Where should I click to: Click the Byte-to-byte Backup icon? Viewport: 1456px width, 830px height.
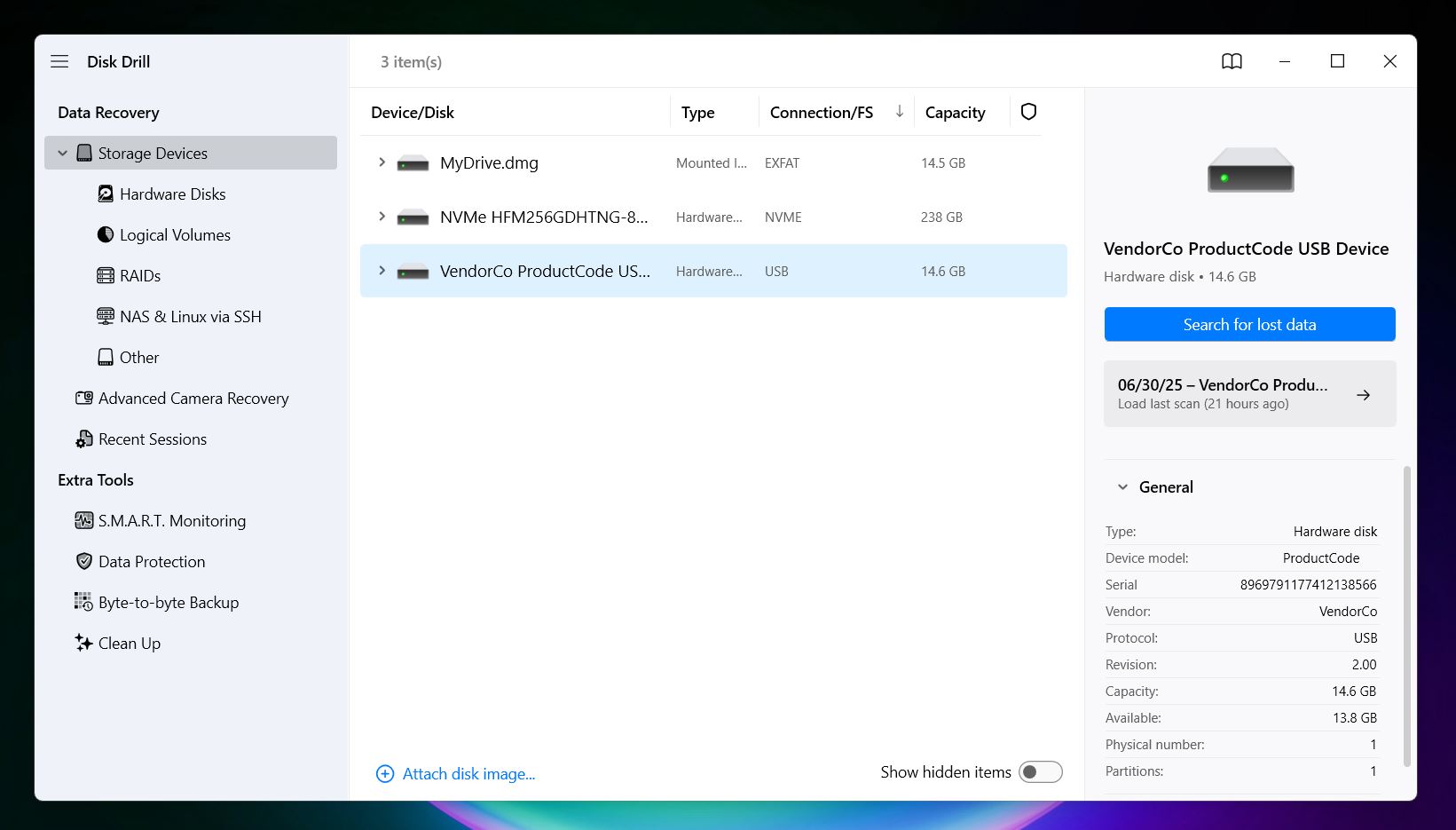click(83, 602)
